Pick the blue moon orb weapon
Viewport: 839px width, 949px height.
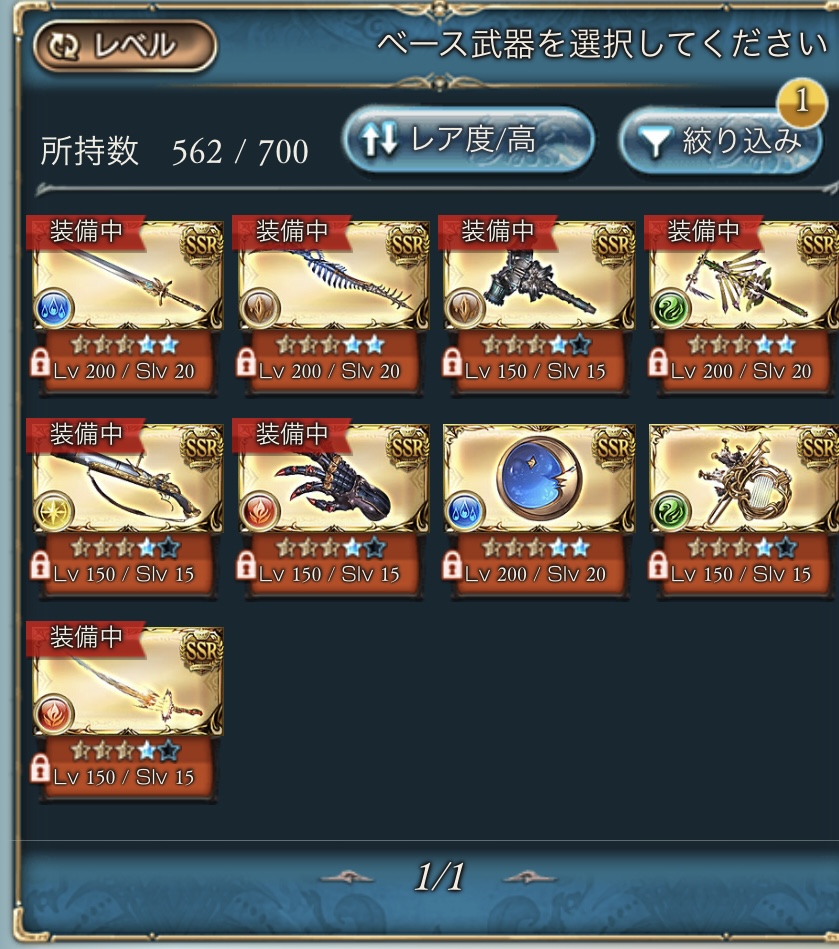click(x=538, y=508)
